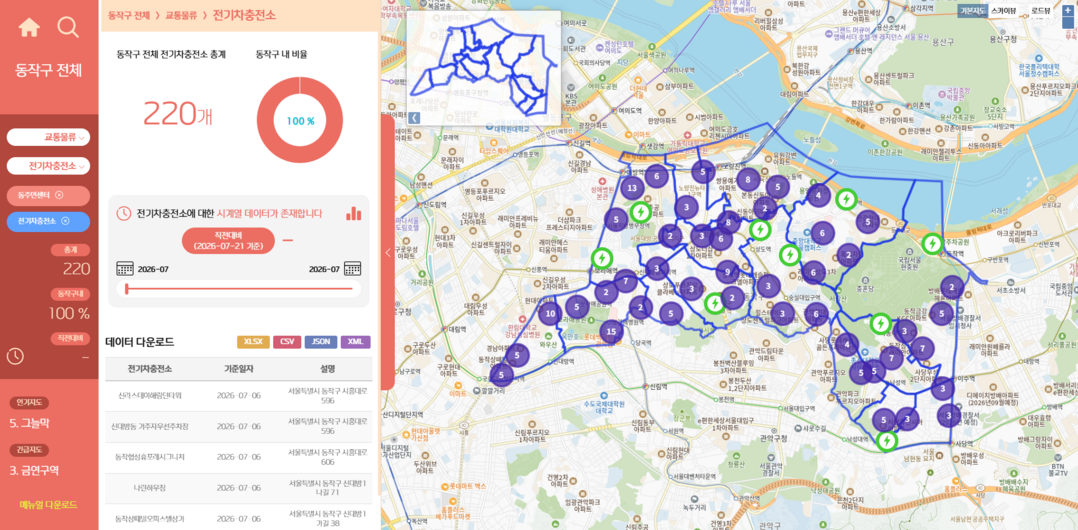Open the 전기차충전소 subcategory dropdown
Screen dimensions: 1078x530
pyautogui.click(x=48, y=166)
